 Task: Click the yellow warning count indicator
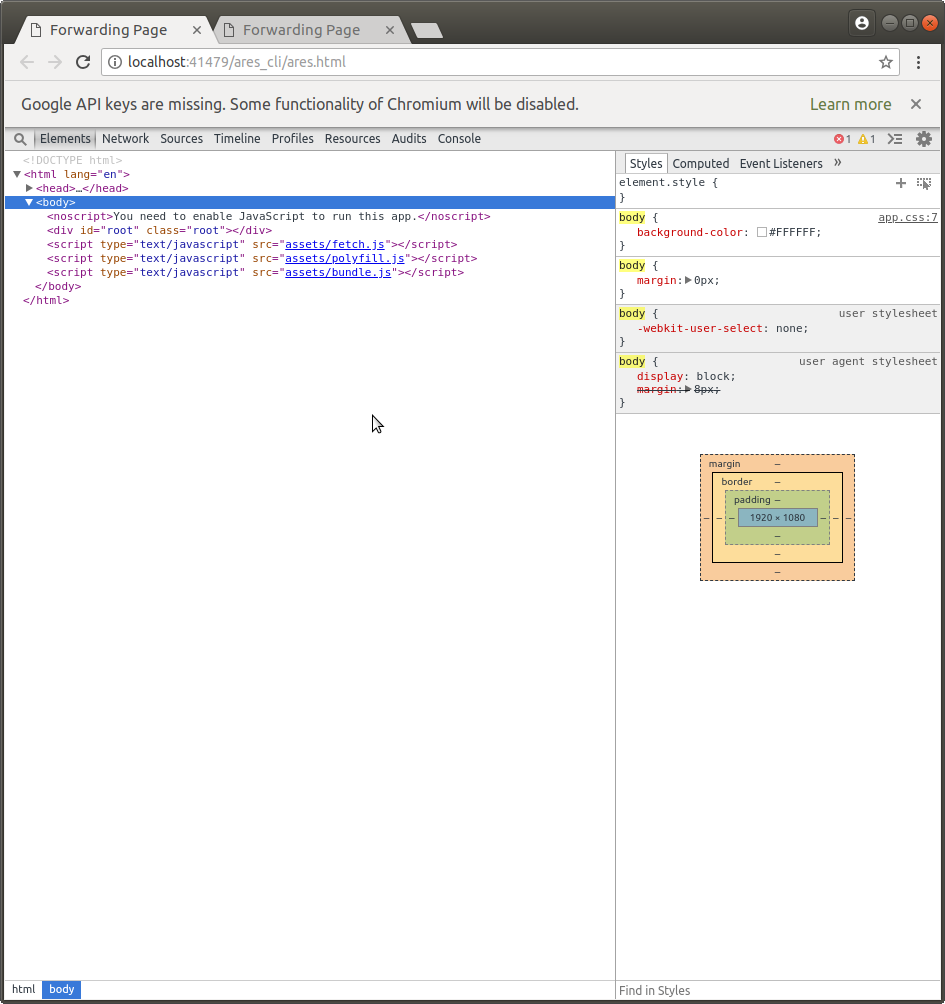click(866, 139)
